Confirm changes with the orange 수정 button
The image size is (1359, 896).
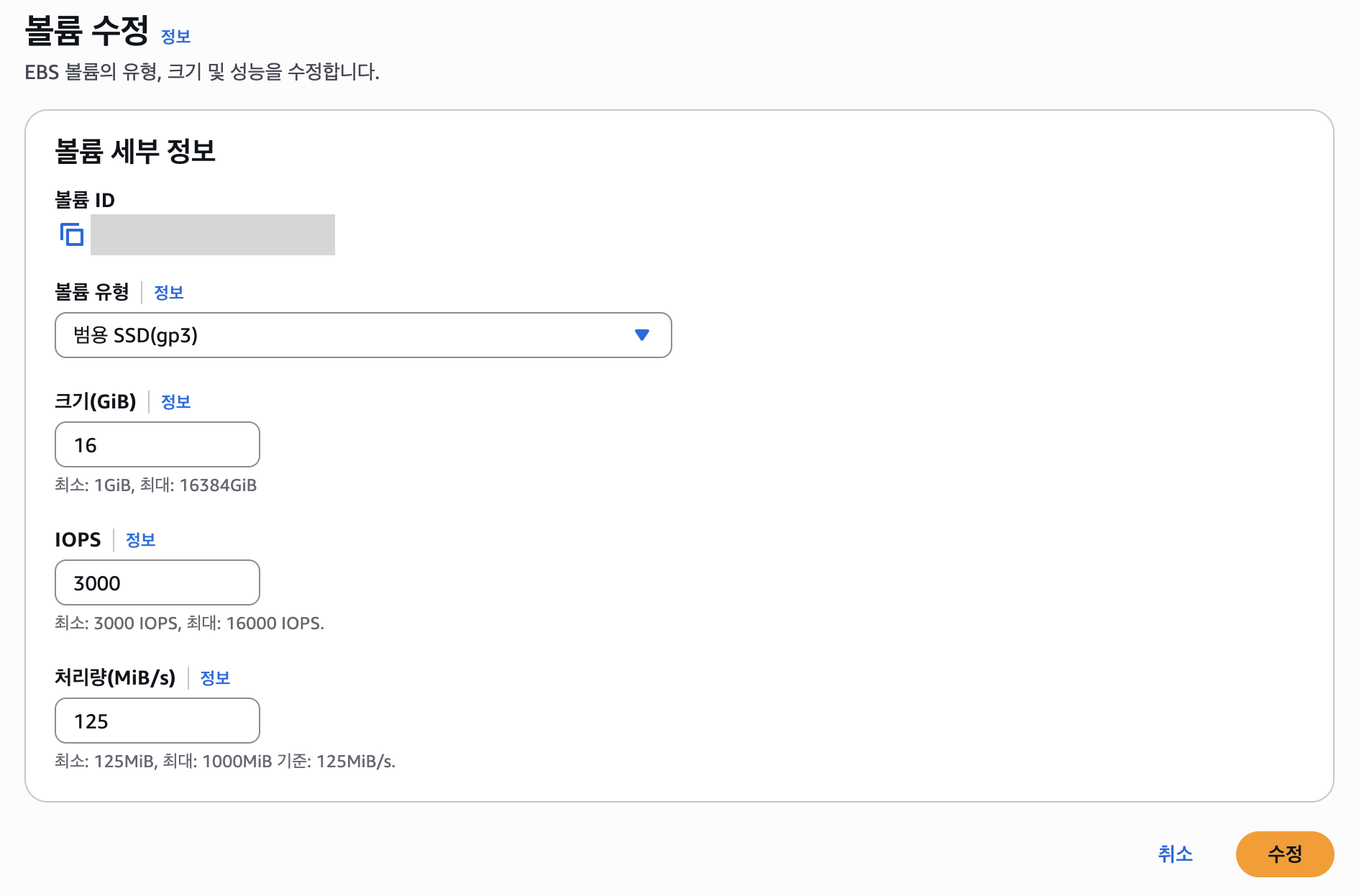coord(1285,854)
